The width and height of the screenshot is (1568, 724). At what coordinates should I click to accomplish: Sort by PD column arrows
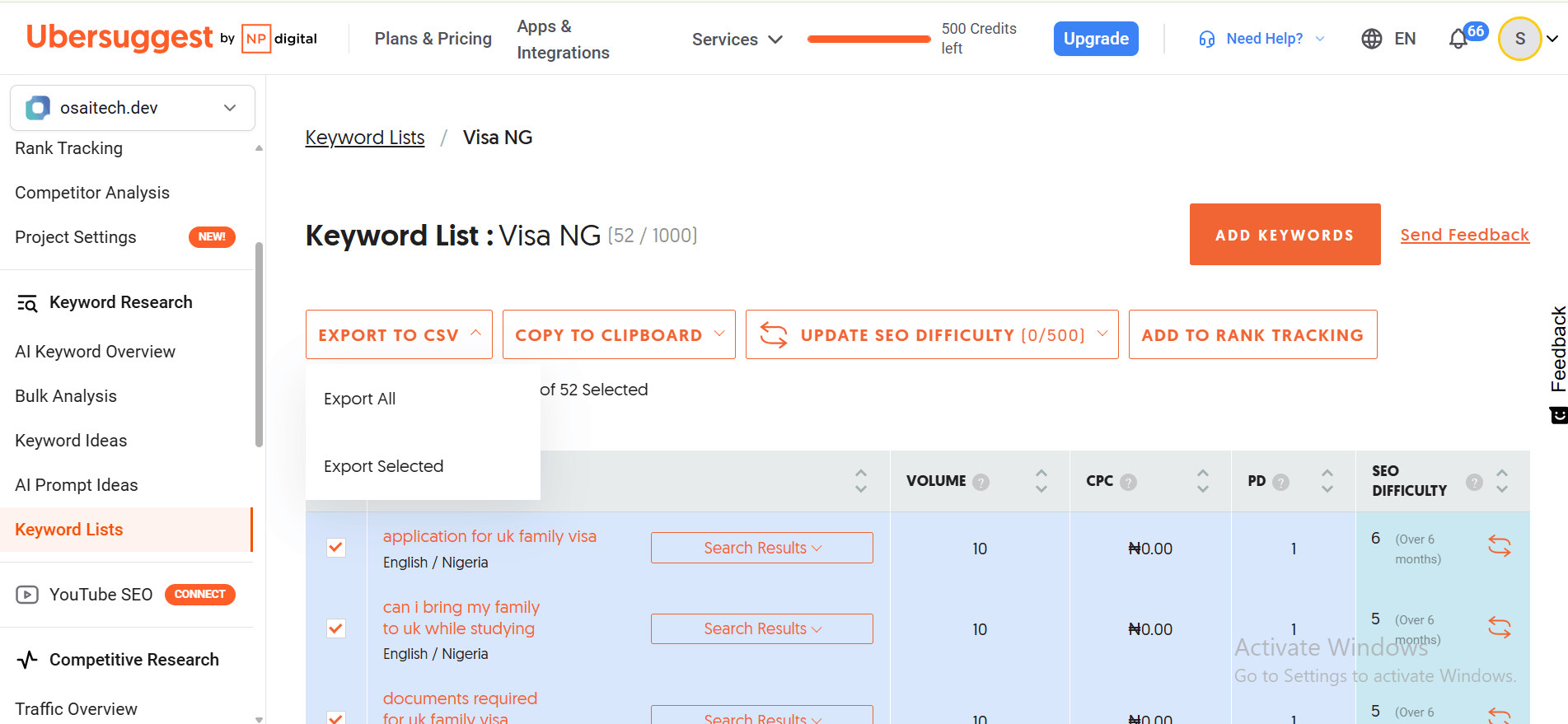[x=1327, y=481]
